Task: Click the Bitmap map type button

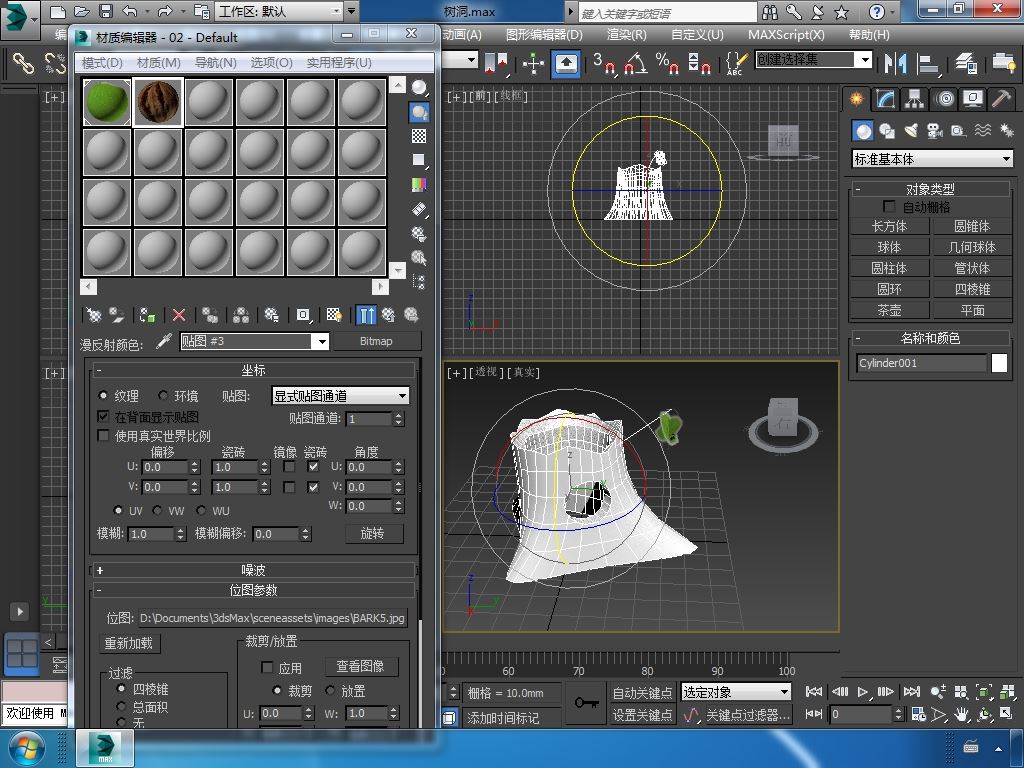Action: click(x=376, y=342)
